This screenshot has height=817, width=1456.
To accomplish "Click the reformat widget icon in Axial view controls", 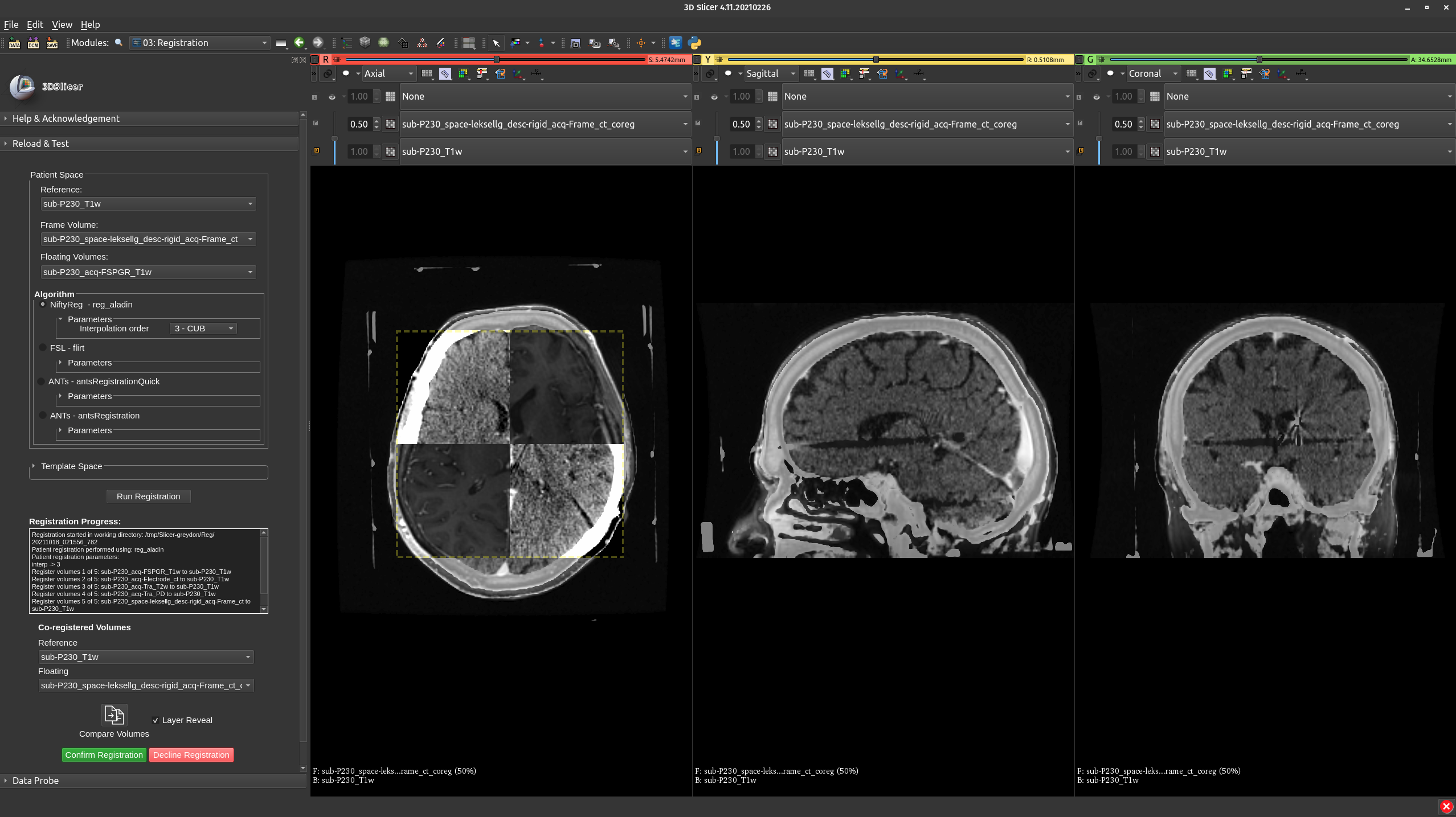I will pos(445,73).
